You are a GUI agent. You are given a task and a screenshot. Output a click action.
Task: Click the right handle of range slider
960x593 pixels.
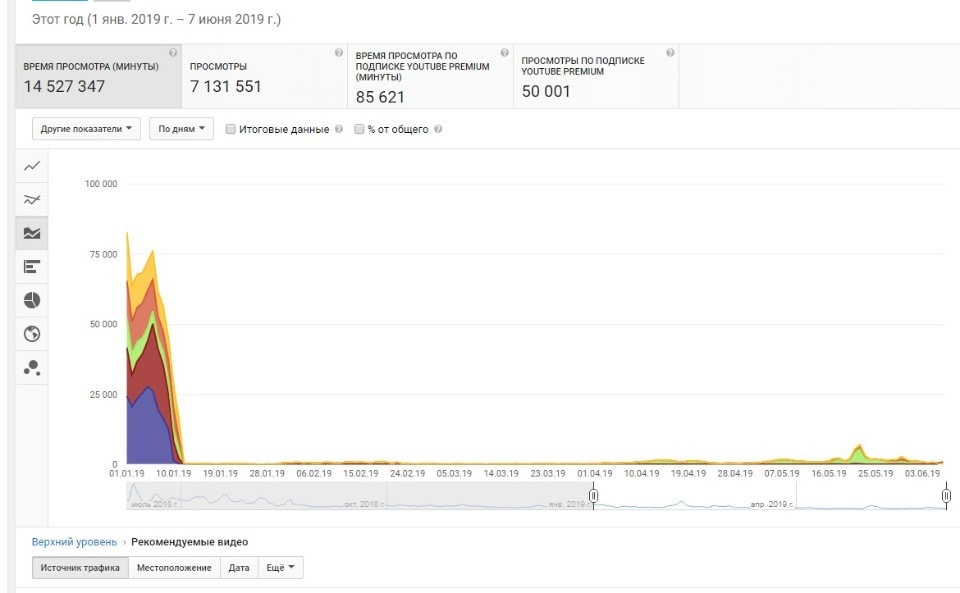[947, 495]
